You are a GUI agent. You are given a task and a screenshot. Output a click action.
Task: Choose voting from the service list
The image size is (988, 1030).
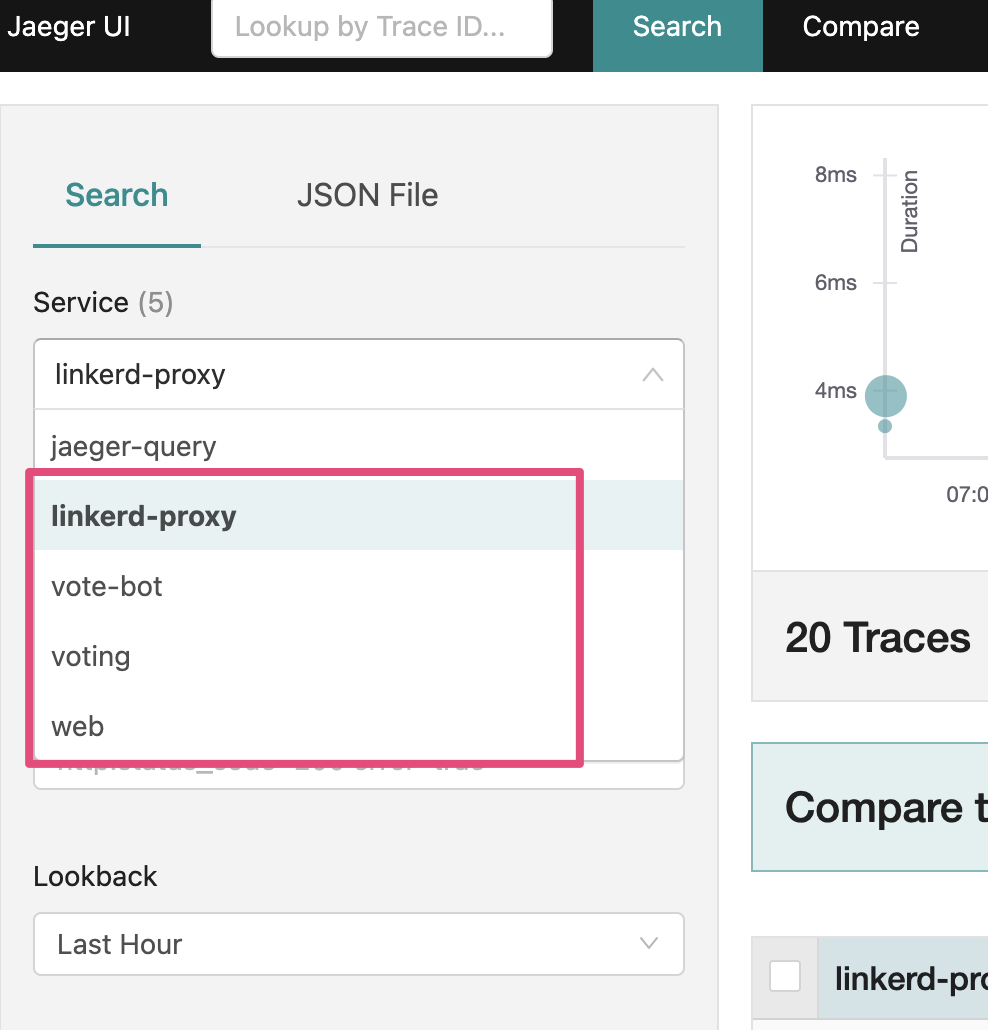(359, 656)
